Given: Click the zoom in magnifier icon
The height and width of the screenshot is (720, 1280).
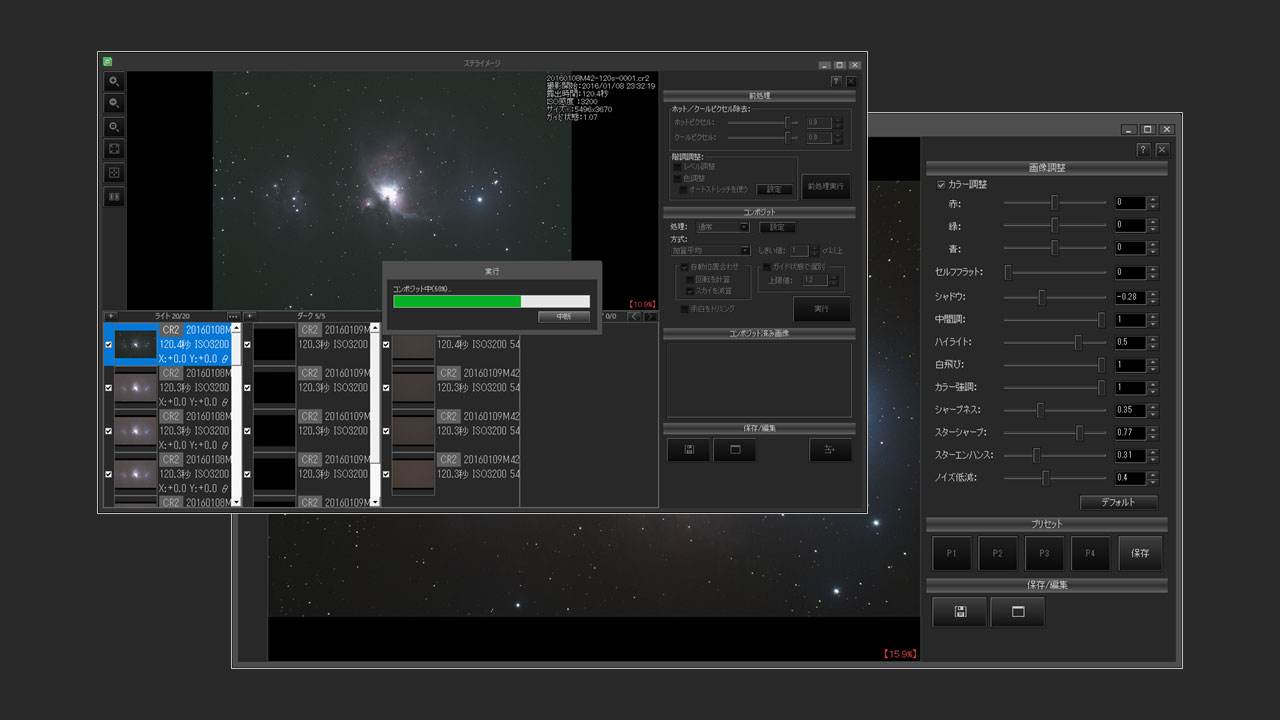Looking at the screenshot, I should tap(115, 81).
